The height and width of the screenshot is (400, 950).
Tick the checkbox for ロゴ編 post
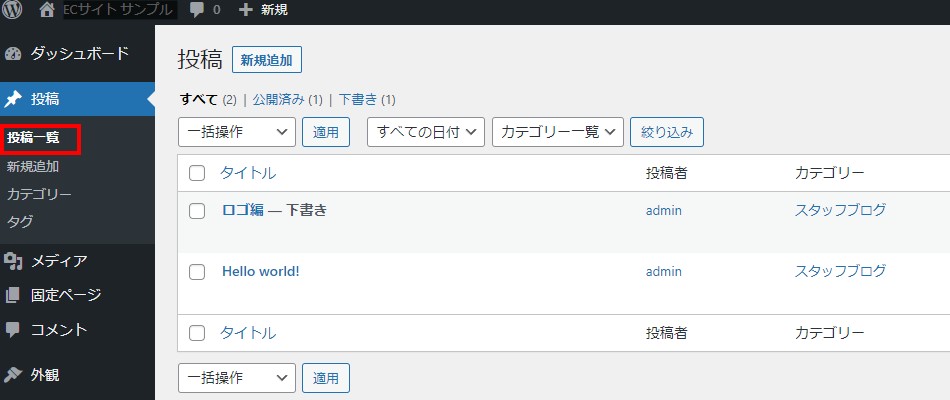coord(197,211)
